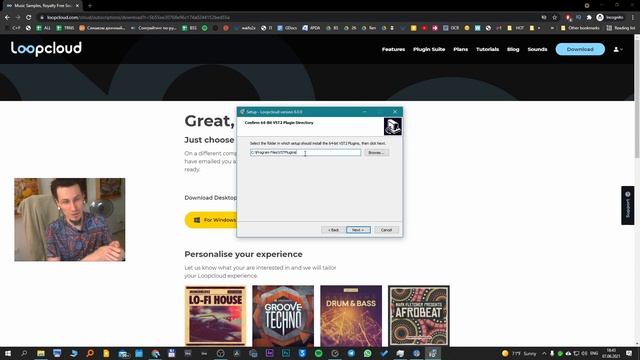
Task: Open File Explorer from the taskbar
Action: pos(41,353)
